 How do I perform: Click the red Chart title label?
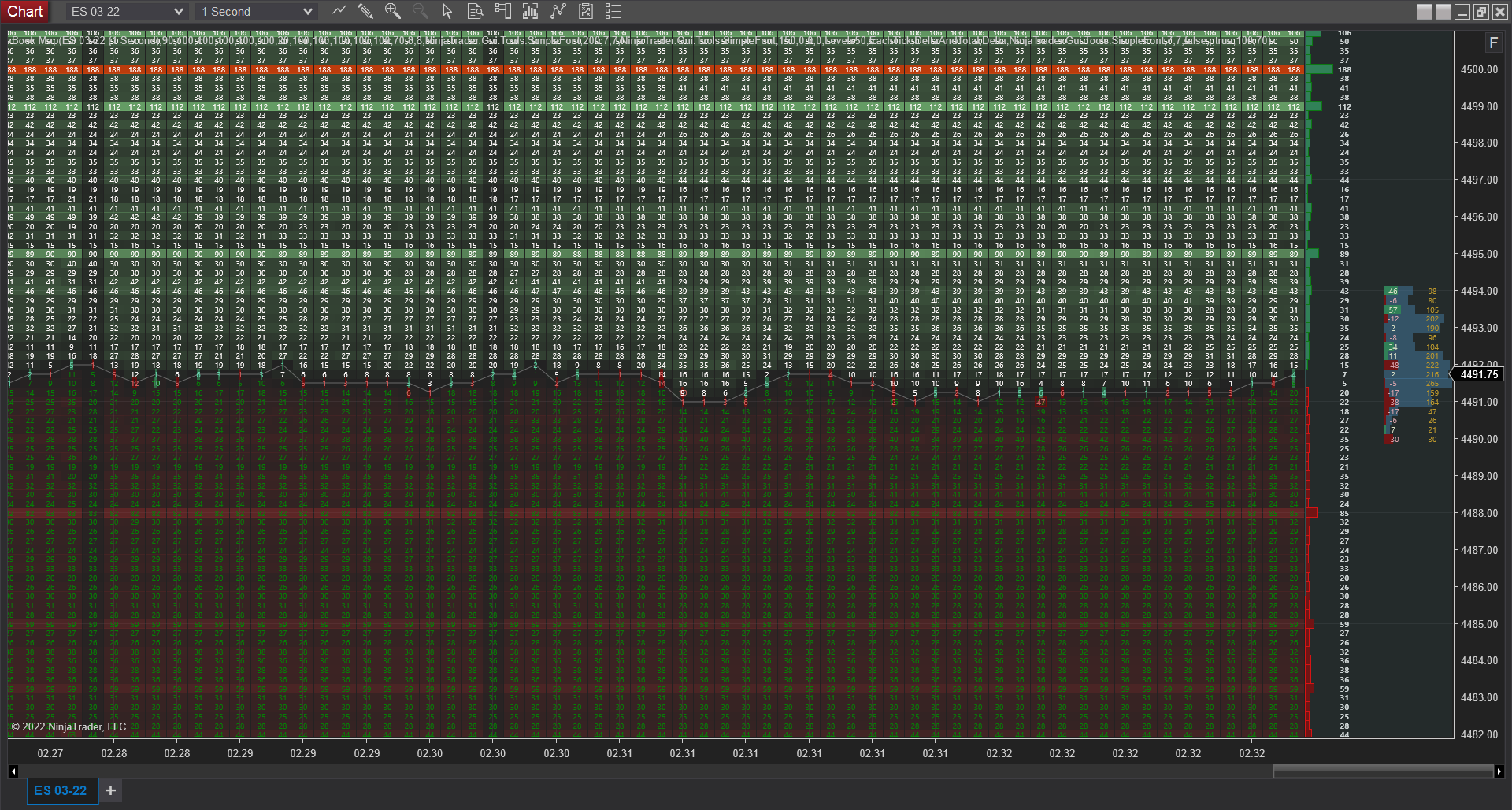click(x=25, y=11)
